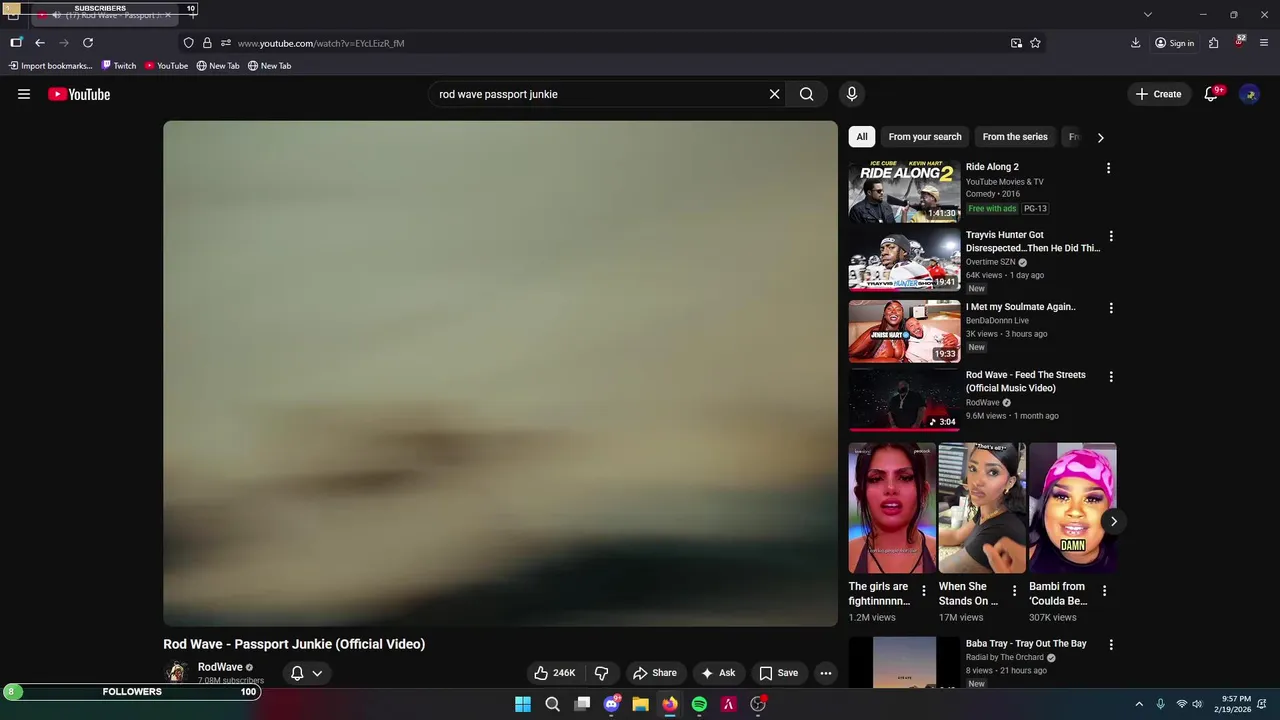Screen dimensions: 1280x720
Task: Open Import bookmarks item
Action: tap(50, 66)
